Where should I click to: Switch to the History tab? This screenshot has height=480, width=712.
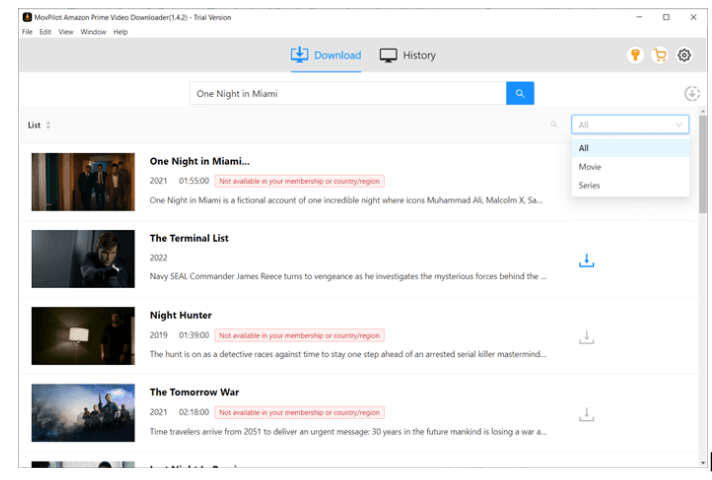coord(408,56)
